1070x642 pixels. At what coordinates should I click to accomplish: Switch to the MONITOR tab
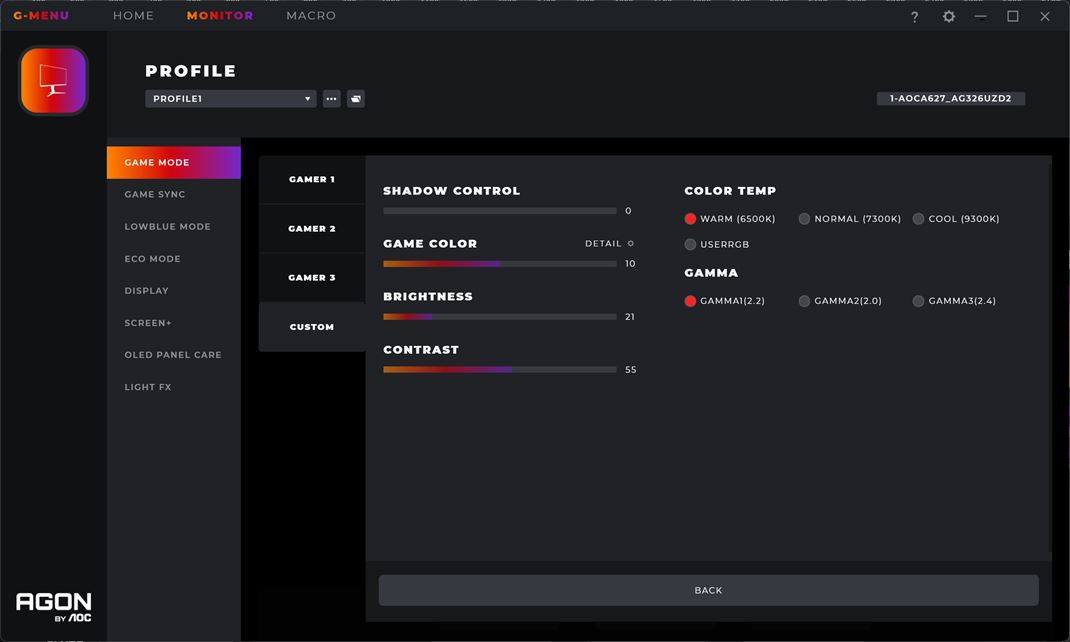(x=220, y=16)
